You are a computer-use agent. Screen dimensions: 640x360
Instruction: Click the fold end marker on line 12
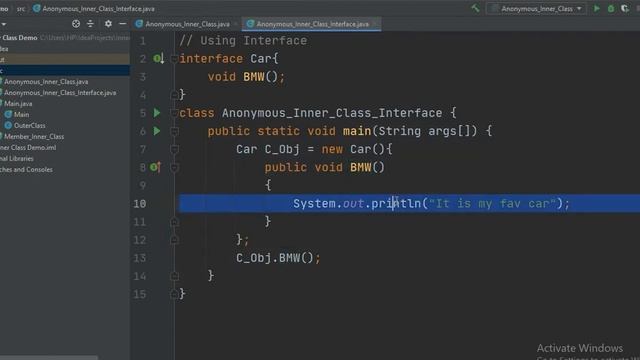174,240
